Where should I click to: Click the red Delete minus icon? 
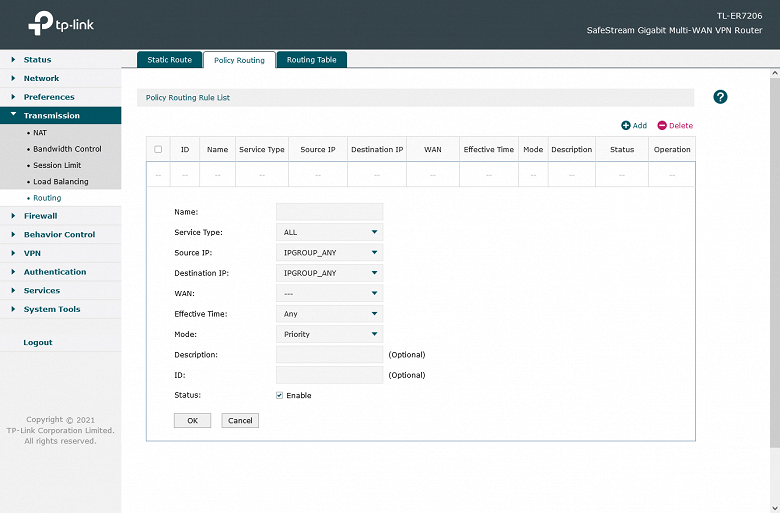(x=662, y=125)
